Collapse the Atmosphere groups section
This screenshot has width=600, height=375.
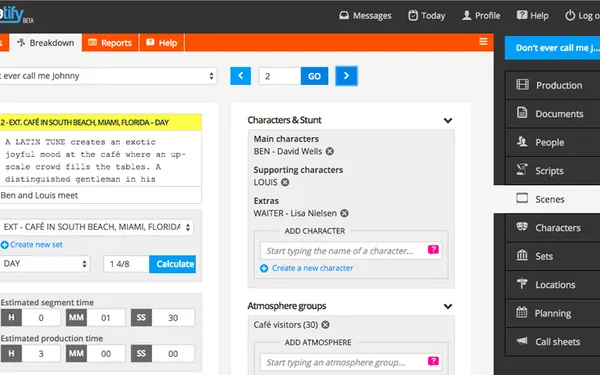click(448, 306)
